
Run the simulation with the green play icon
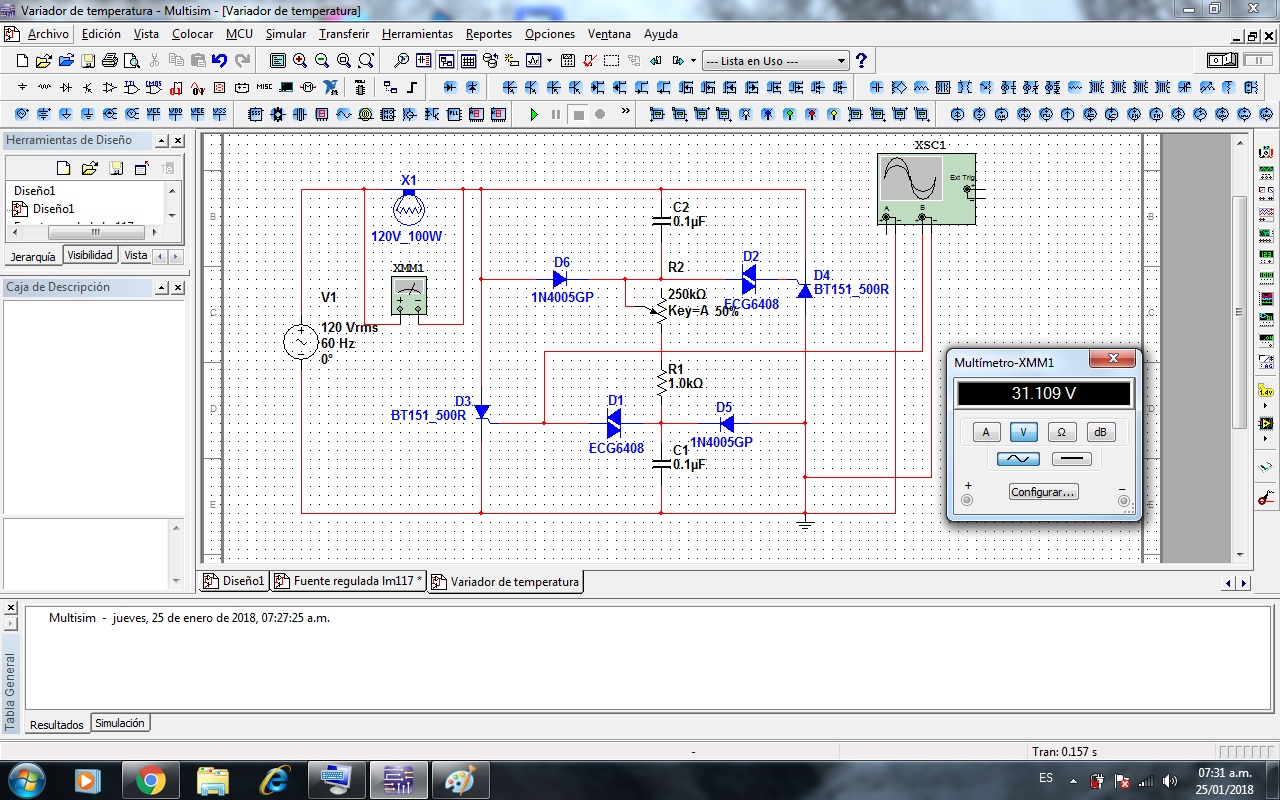click(x=534, y=113)
